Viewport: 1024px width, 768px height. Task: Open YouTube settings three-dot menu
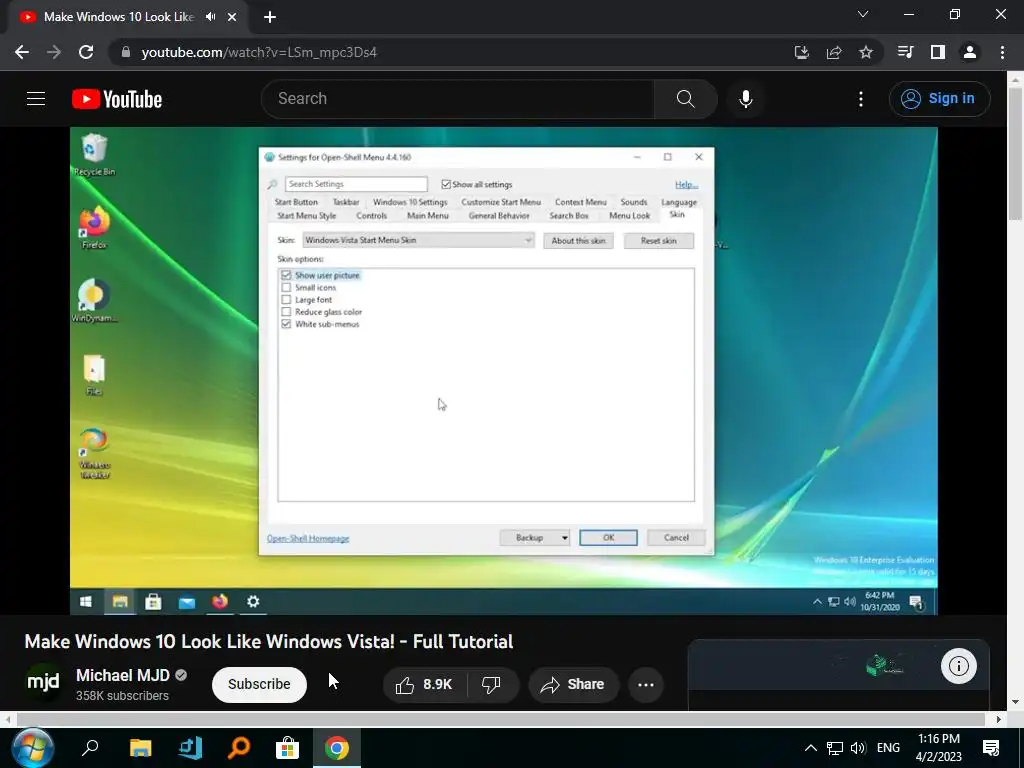click(861, 99)
